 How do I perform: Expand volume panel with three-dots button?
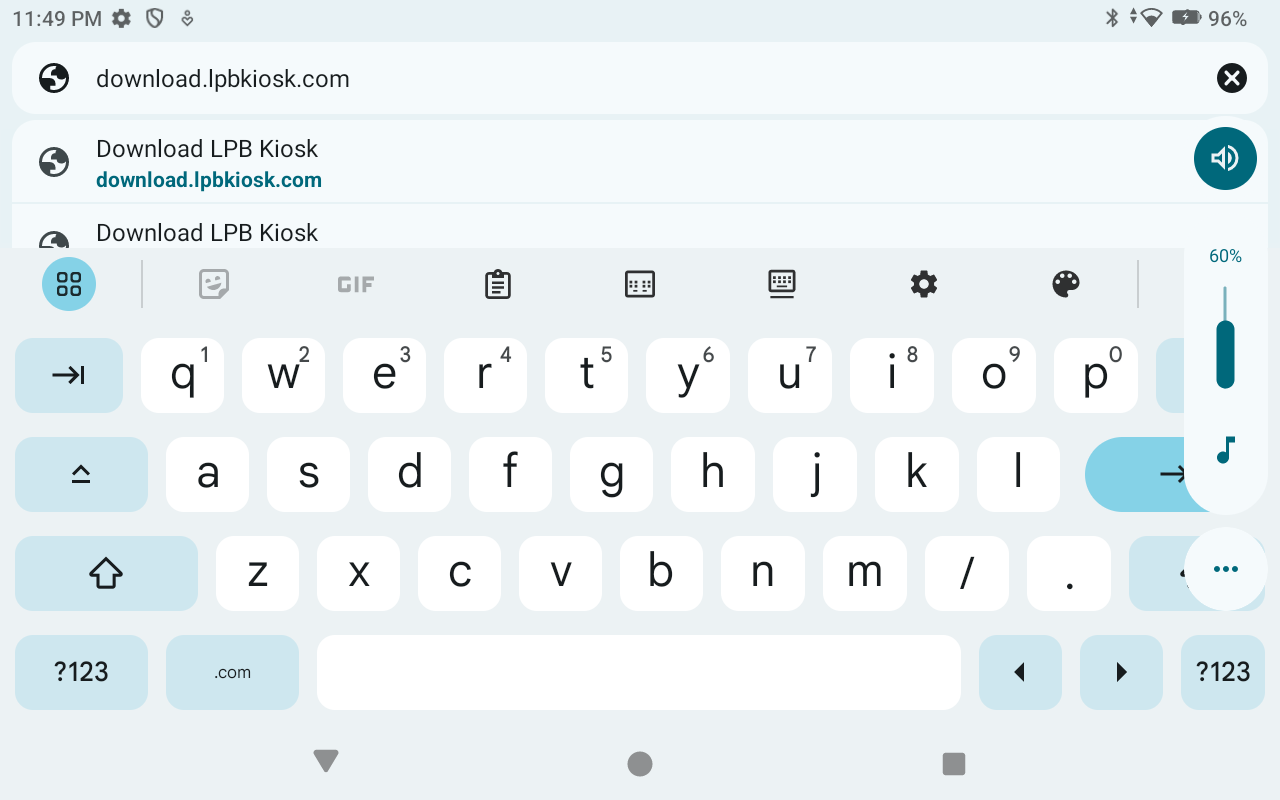1225,569
